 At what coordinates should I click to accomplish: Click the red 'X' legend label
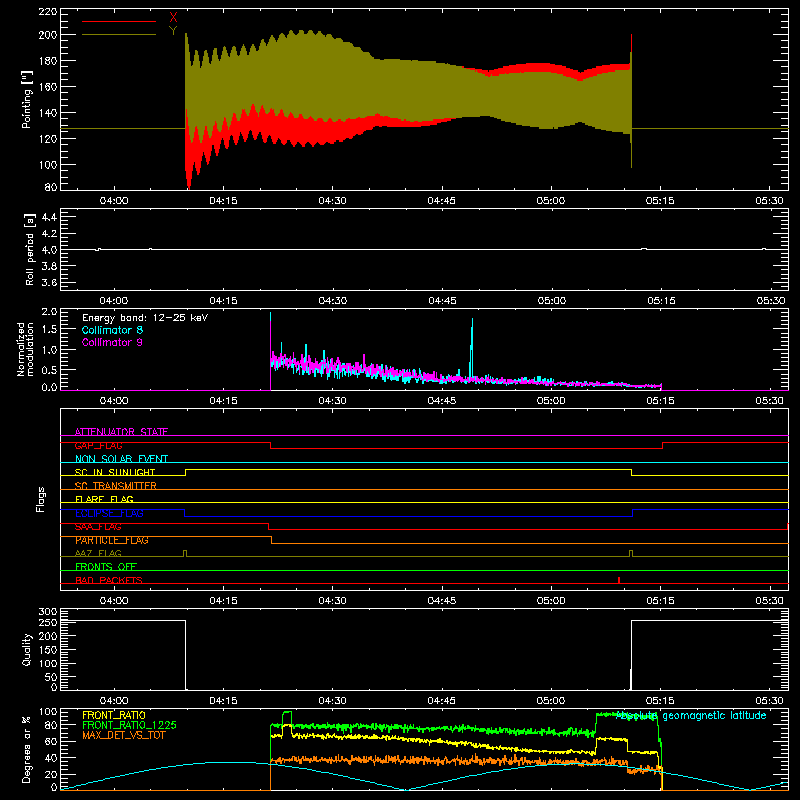click(173, 18)
